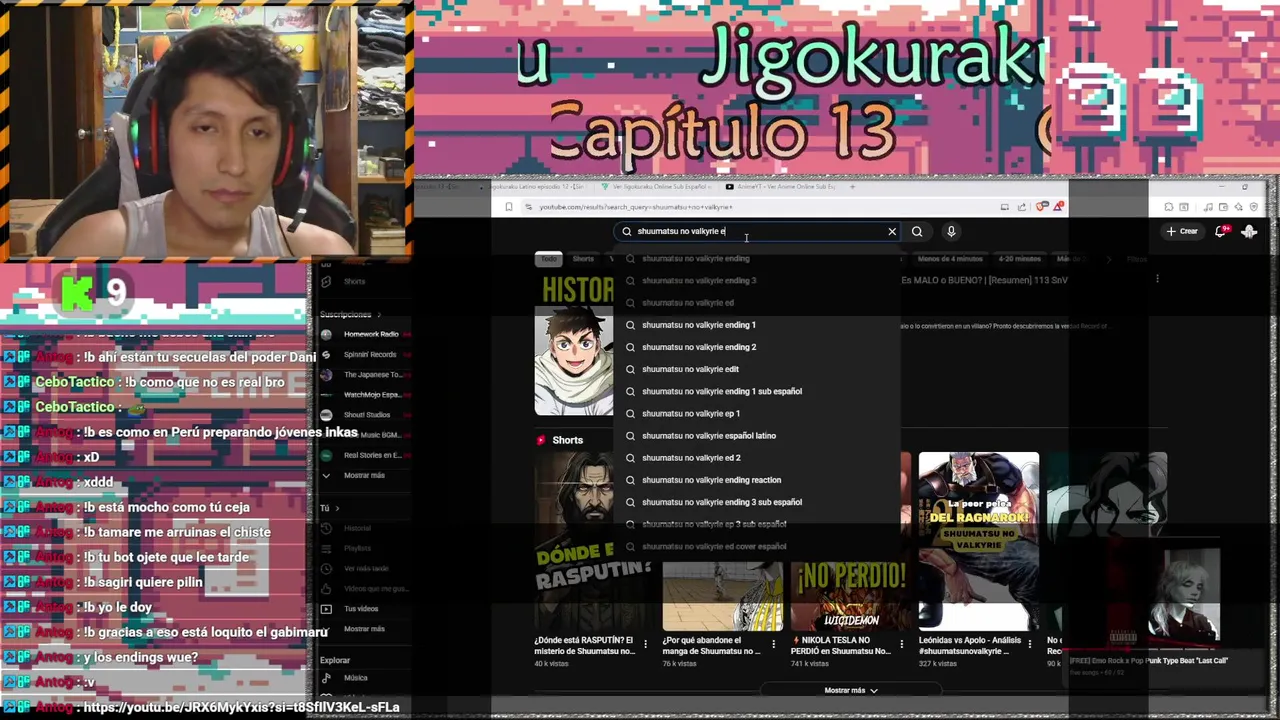Image resolution: width=1280 pixels, height=720 pixels.
Task: Select suggestion 'shuumatsu no valkyrie ep 1'
Action: [758, 413]
